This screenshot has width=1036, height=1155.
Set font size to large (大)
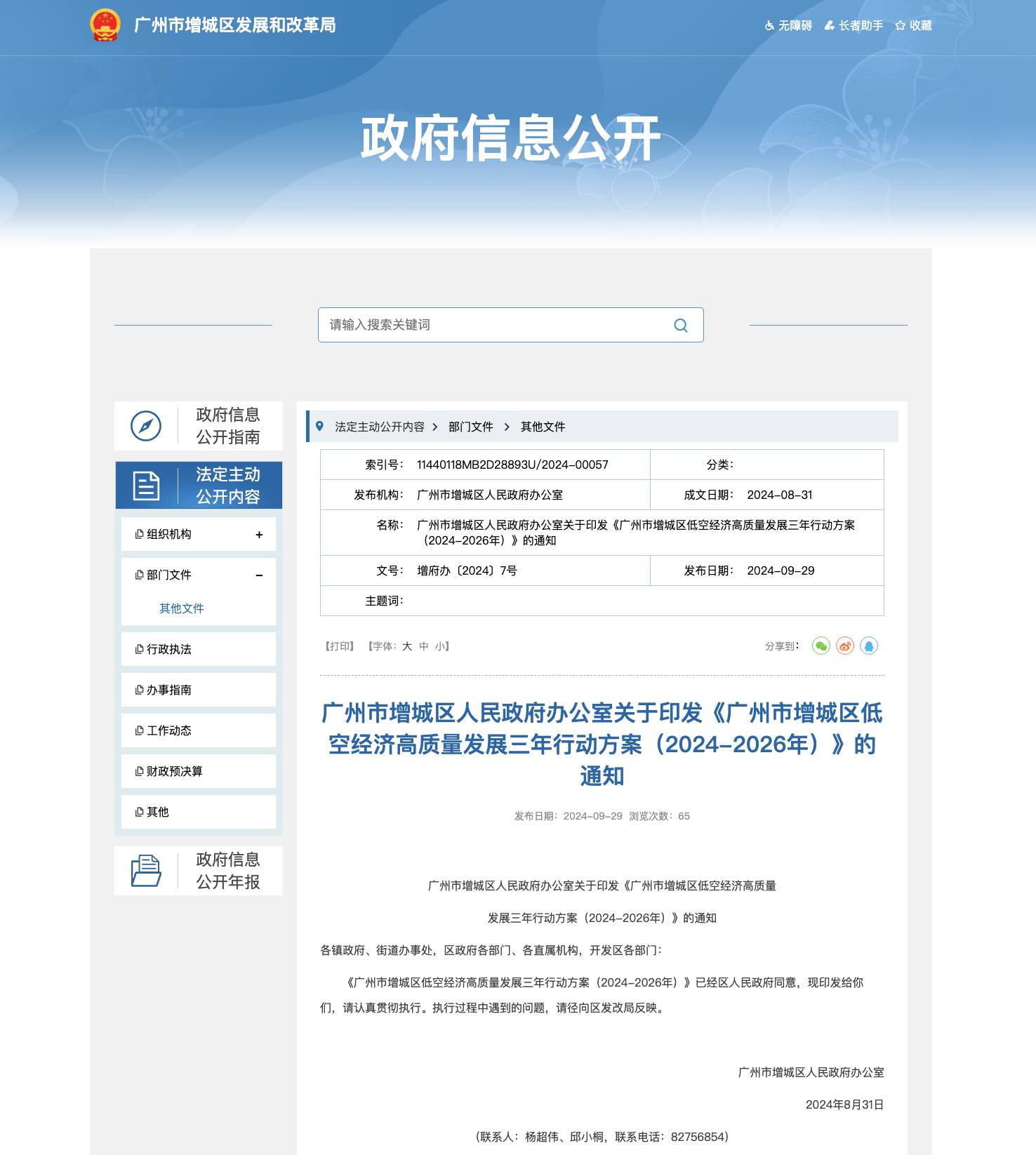[407, 646]
